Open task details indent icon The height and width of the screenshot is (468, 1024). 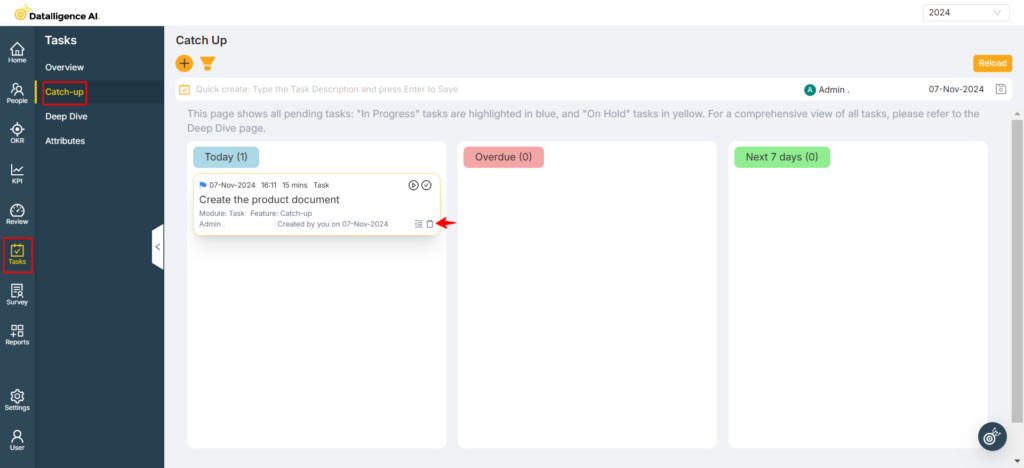pyautogui.click(x=419, y=224)
